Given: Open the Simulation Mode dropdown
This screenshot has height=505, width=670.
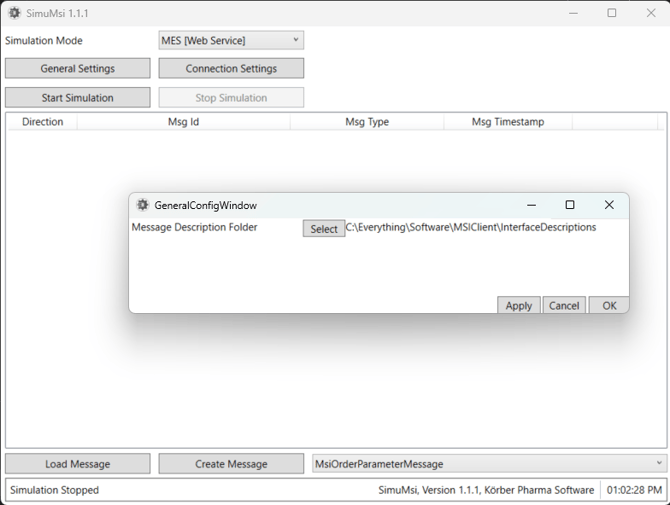Looking at the screenshot, I should (x=231, y=41).
